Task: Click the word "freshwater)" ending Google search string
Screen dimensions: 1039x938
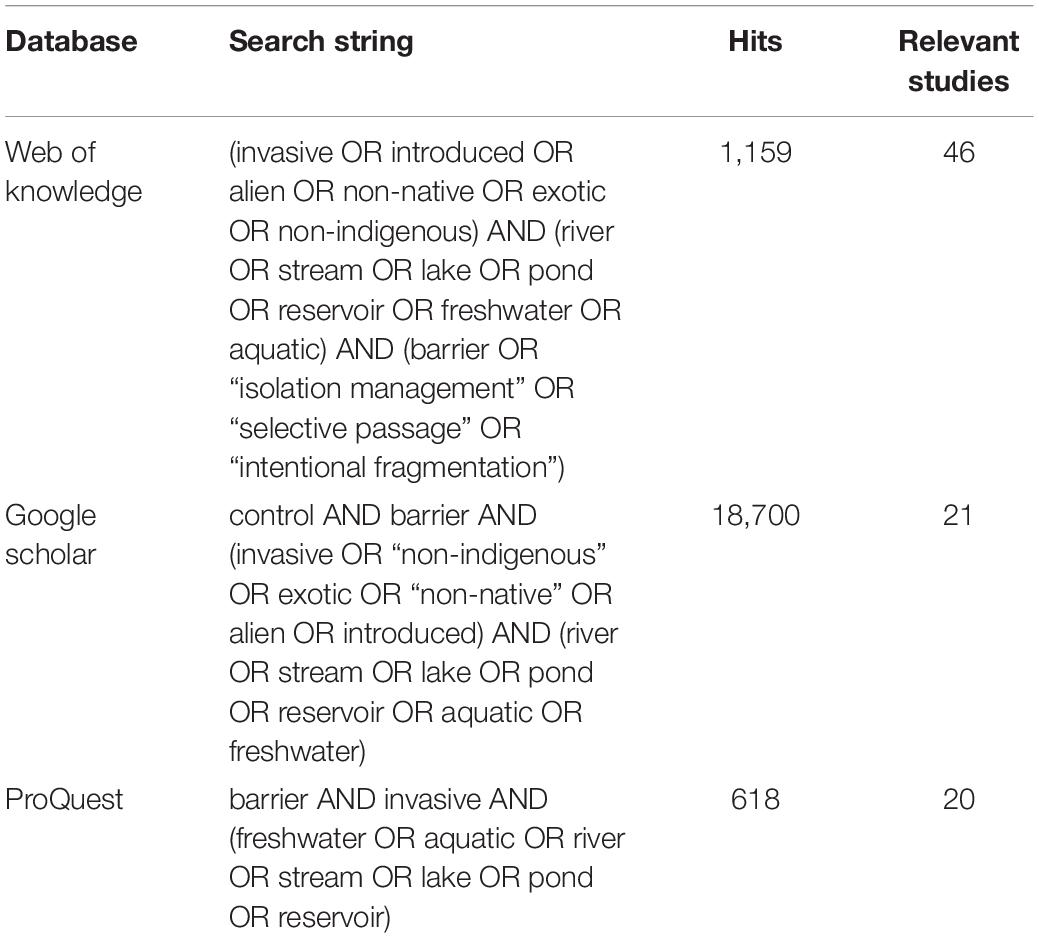Action: (297, 751)
